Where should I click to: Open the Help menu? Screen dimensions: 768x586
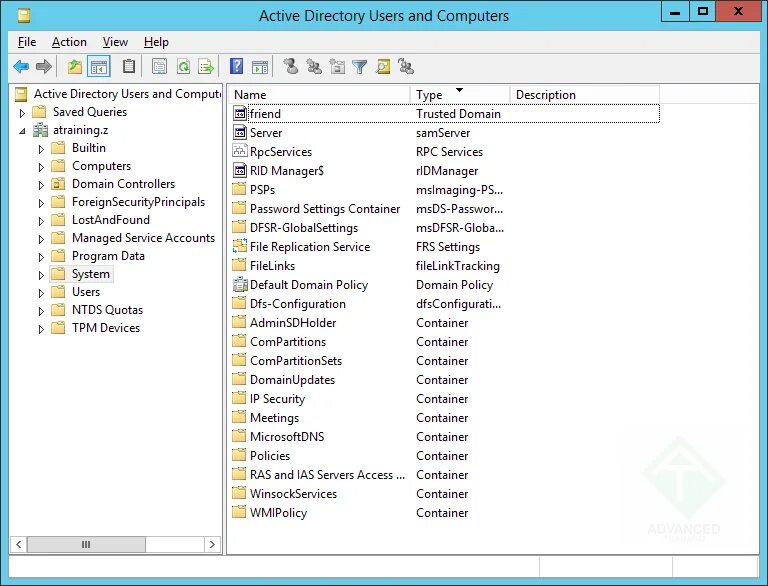[x=156, y=42]
